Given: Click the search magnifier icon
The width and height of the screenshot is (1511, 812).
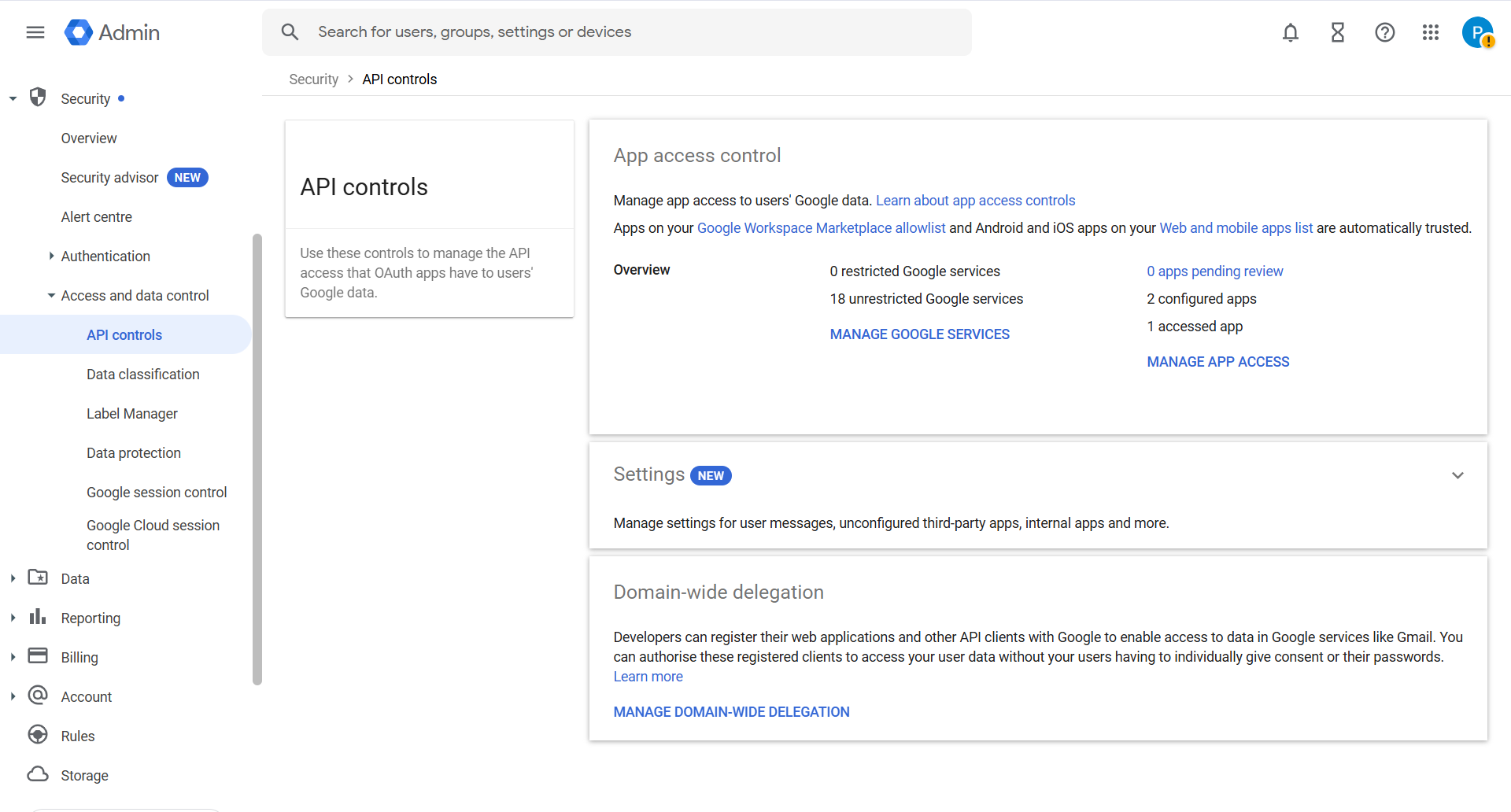Looking at the screenshot, I should 290,31.
